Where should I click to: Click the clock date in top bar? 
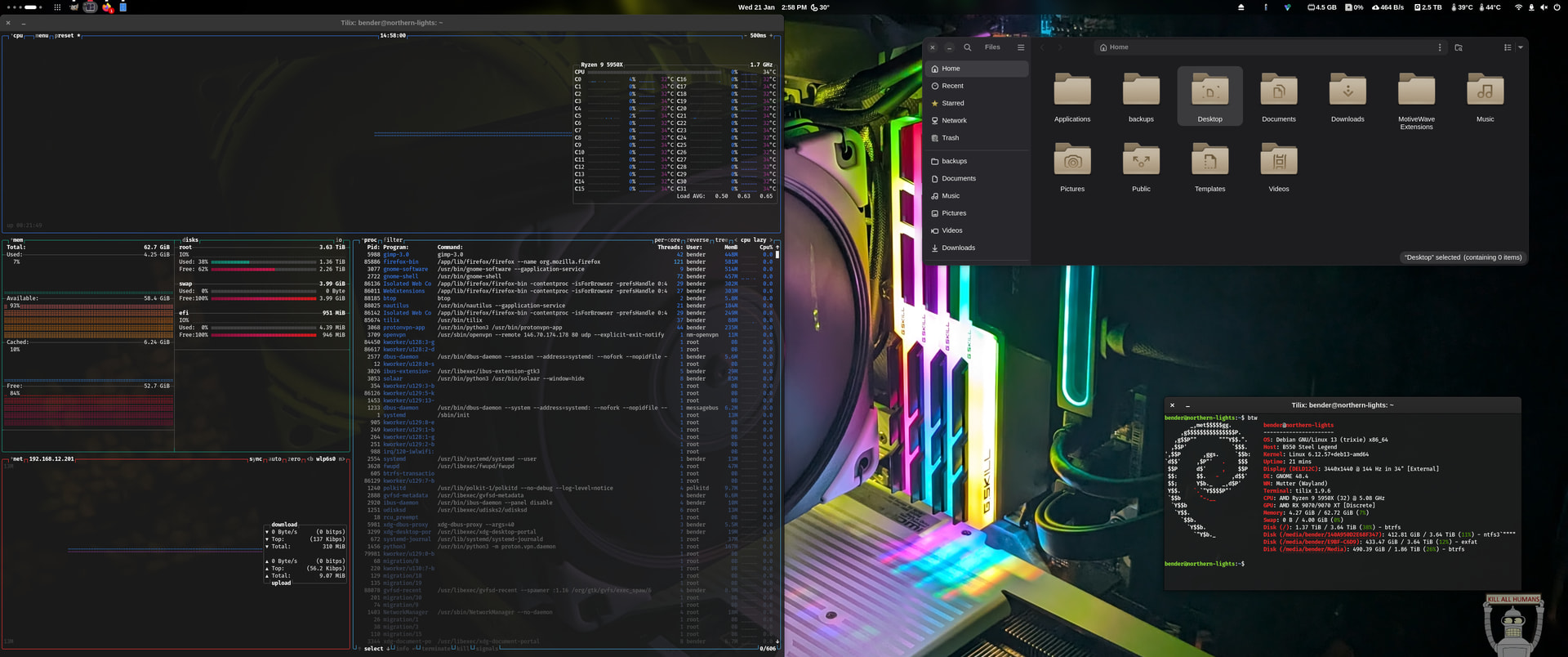pos(772,7)
